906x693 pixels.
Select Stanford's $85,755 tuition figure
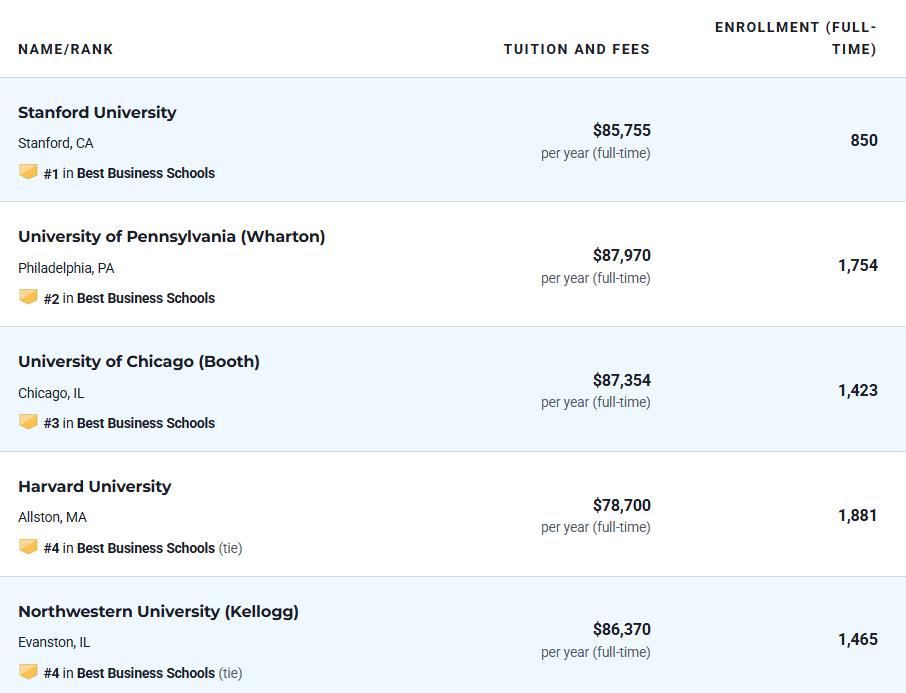coord(622,131)
